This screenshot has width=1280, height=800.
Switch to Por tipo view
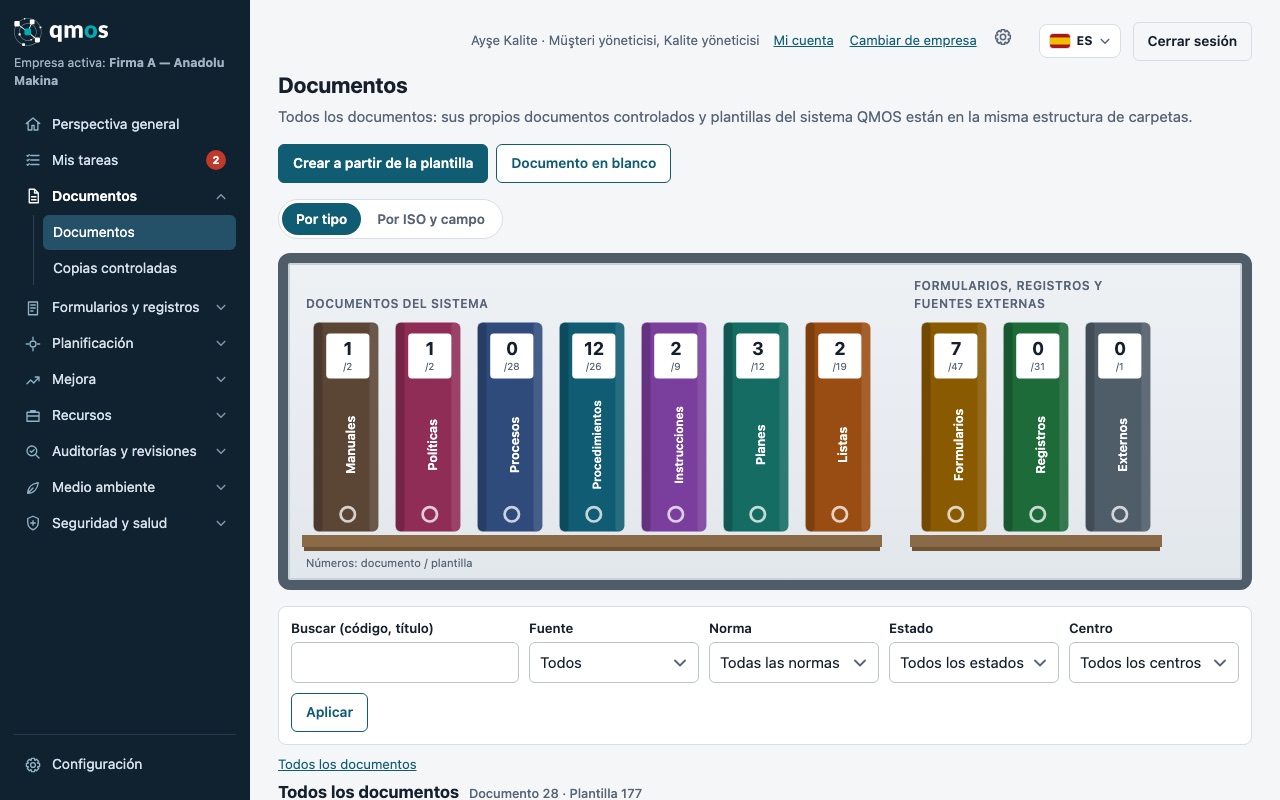pyautogui.click(x=321, y=219)
